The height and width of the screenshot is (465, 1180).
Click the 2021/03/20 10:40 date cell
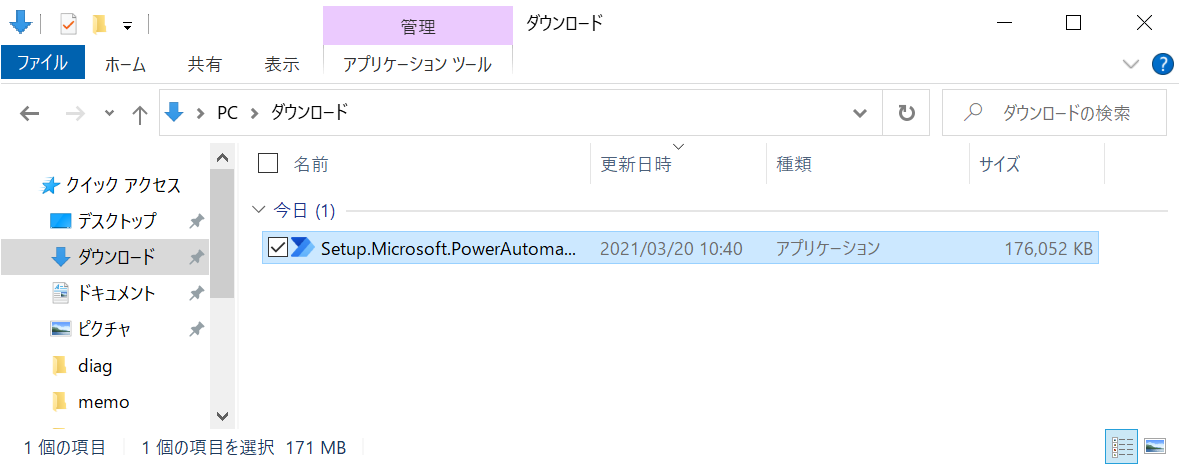[x=671, y=248]
